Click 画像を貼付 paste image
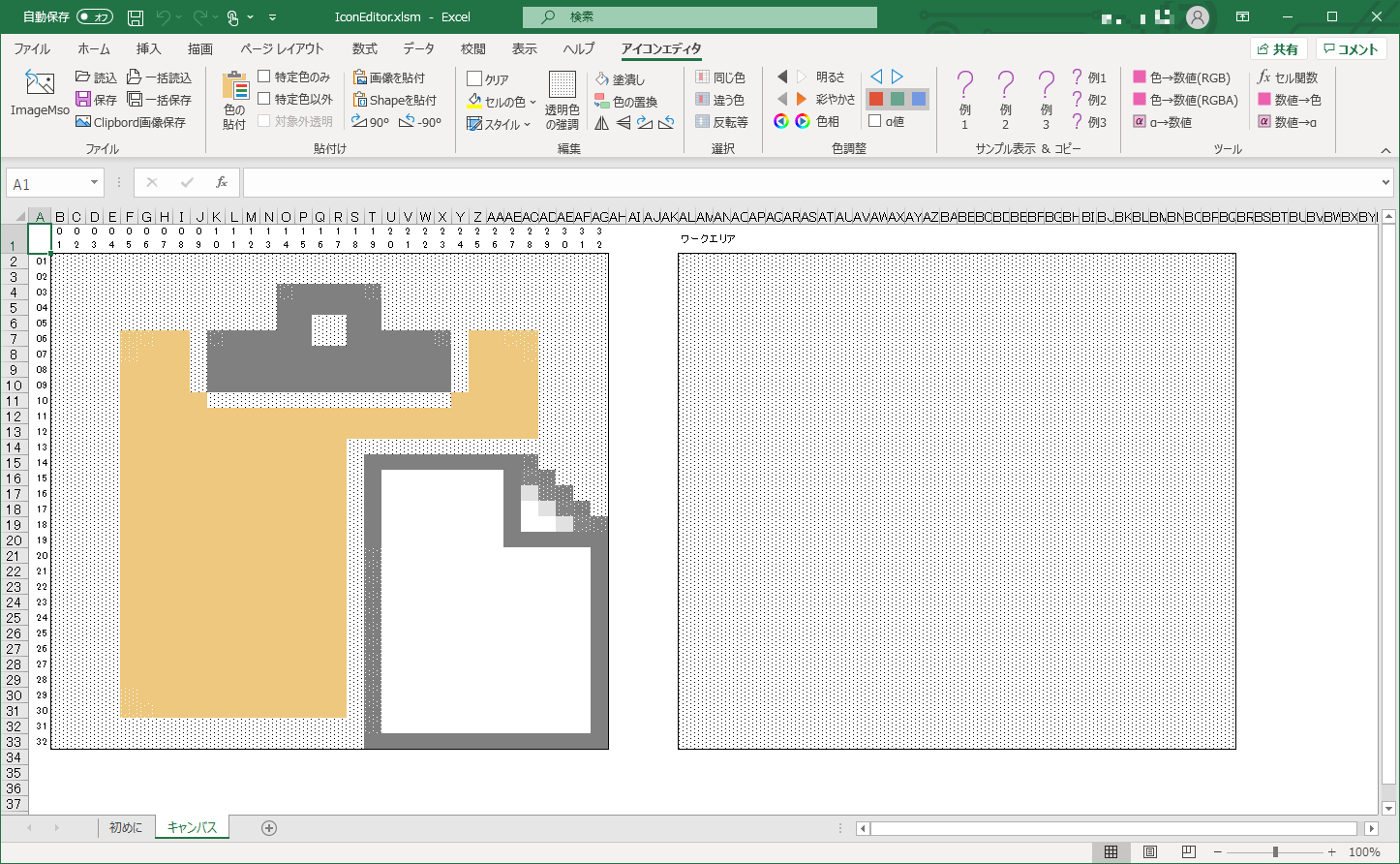This screenshot has width=1400, height=864. click(389, 77)
